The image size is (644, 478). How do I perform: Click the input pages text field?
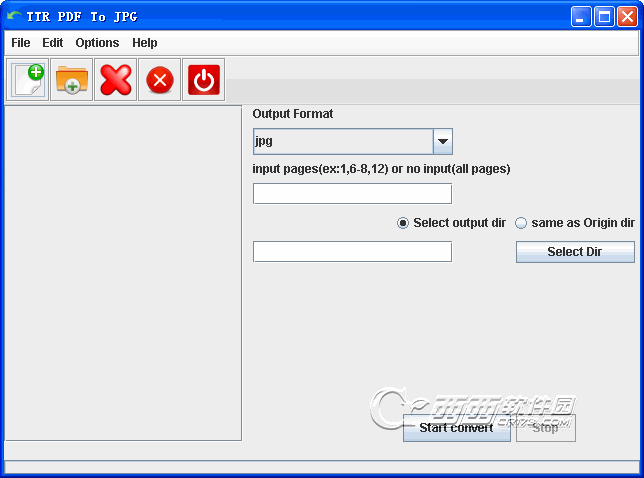coord(352,194)
